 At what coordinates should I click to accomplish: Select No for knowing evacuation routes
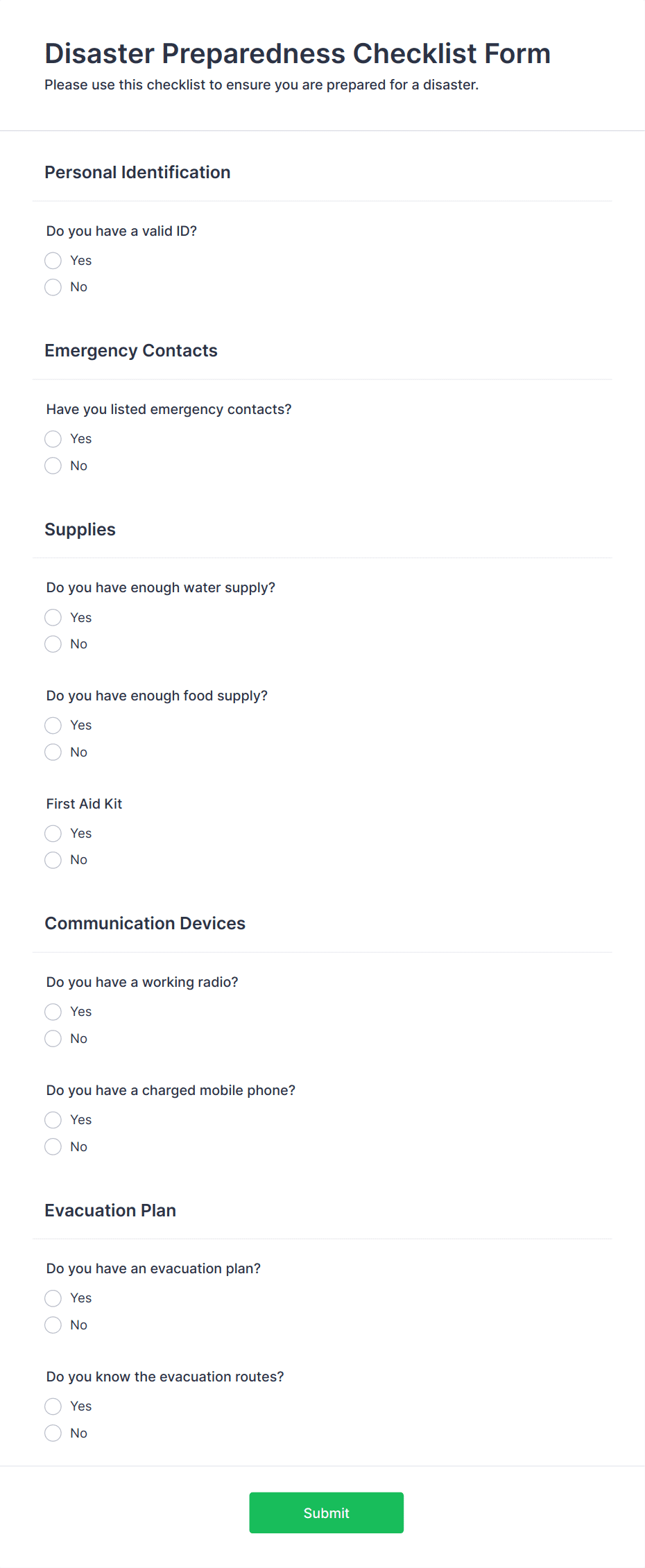point(53,1433)
